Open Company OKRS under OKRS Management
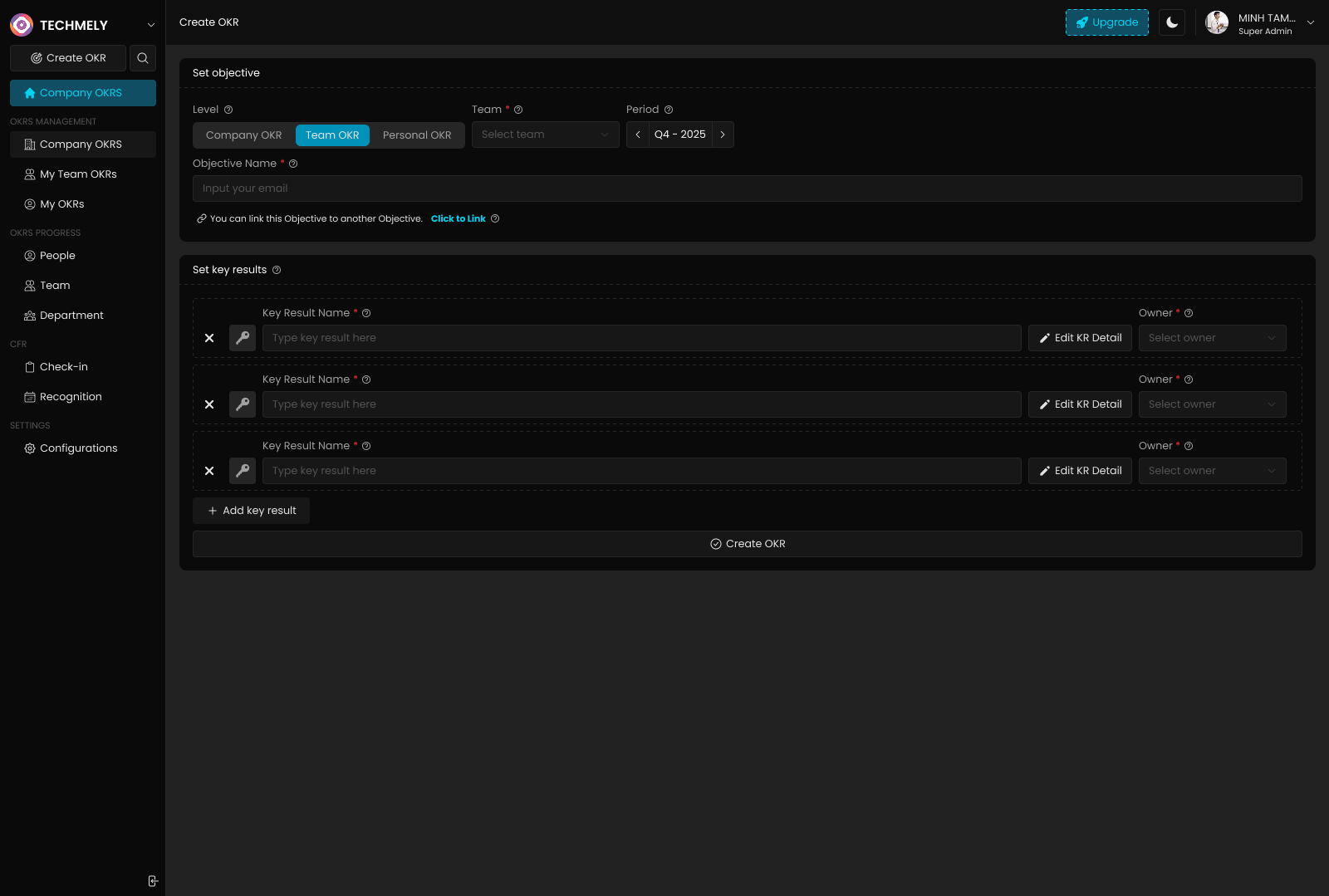 click(x=83, y=144)
